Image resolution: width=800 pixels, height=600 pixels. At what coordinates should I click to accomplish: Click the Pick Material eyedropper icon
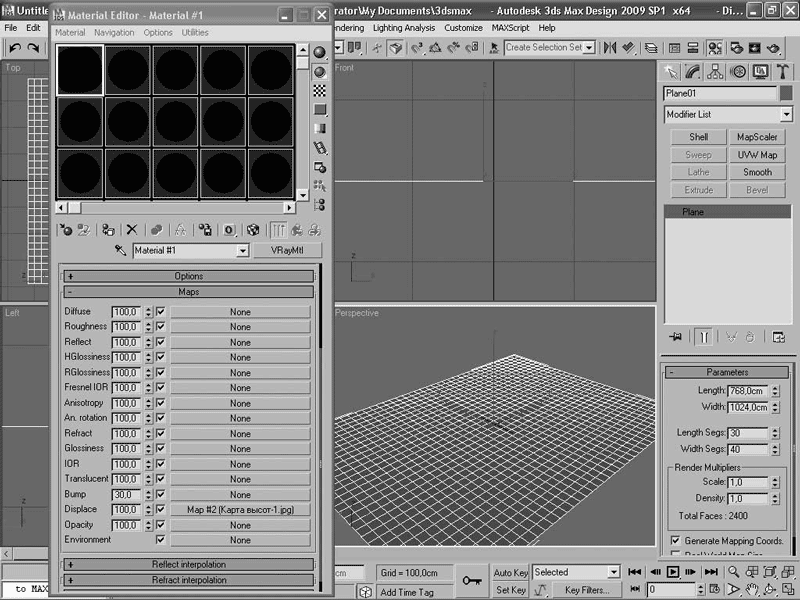[x=119, y=251]
